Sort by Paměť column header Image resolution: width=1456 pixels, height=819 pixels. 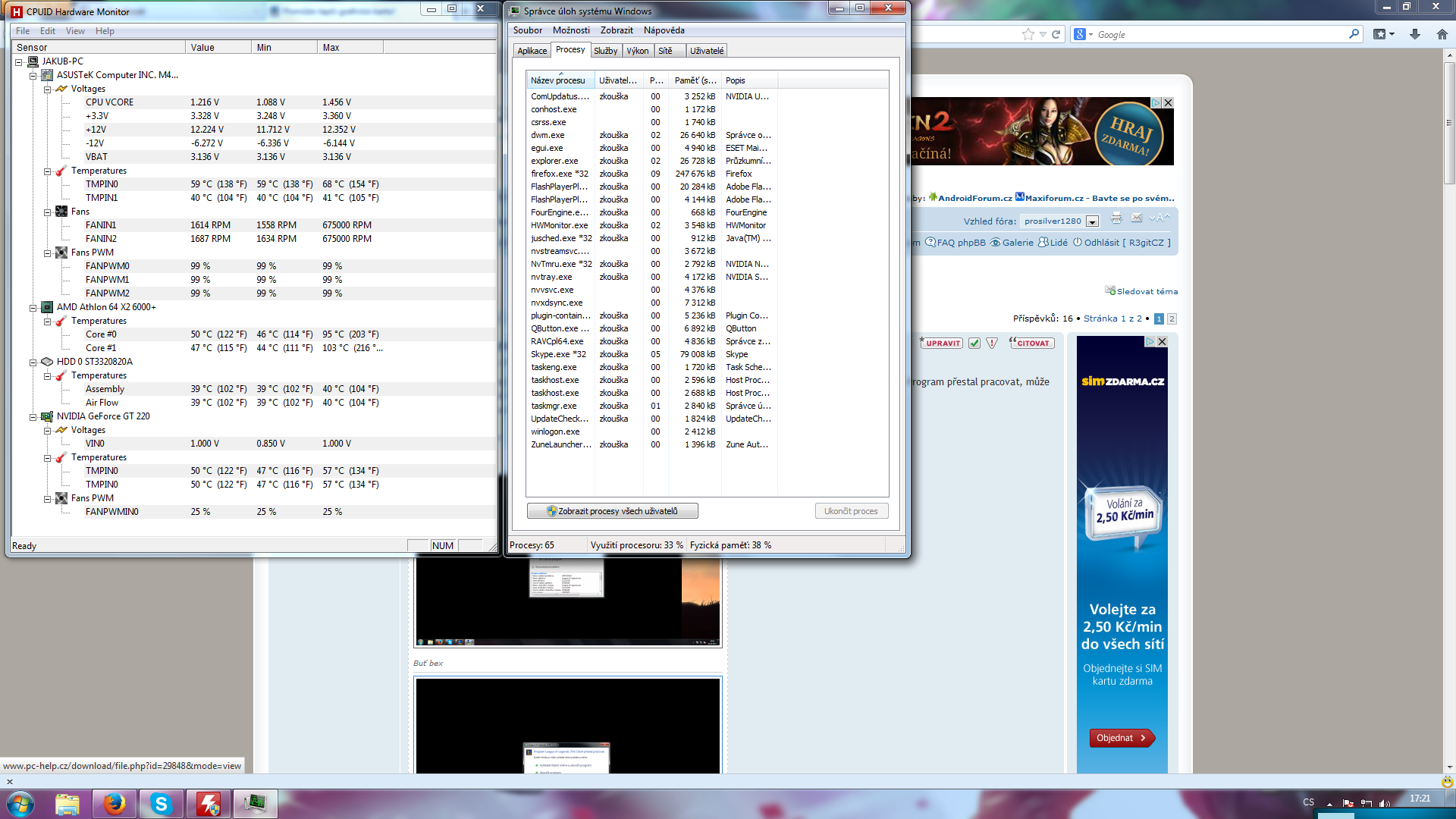pyautogui.click(x=695, y=80)
